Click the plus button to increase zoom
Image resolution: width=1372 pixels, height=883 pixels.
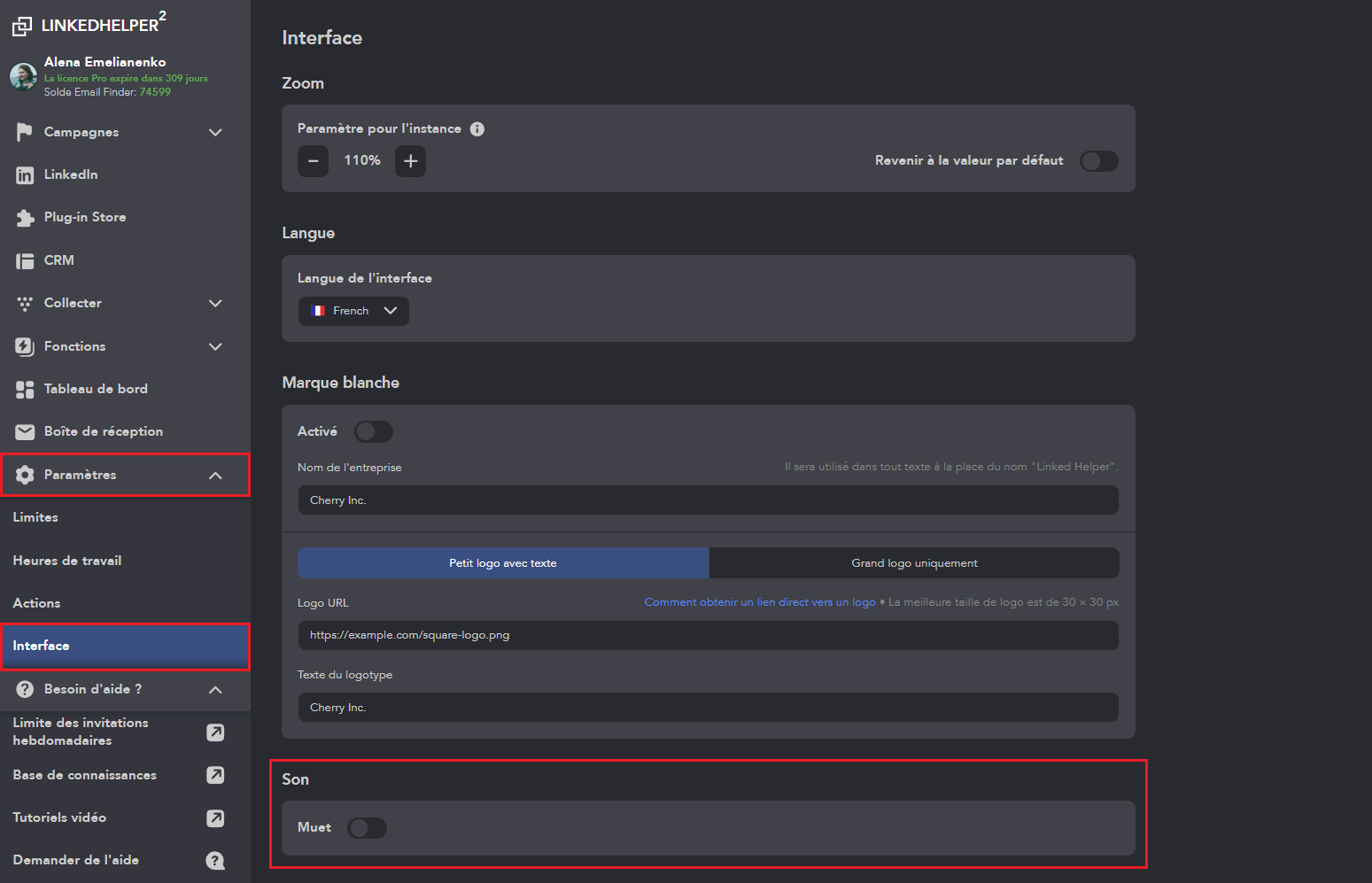(410, 161)
